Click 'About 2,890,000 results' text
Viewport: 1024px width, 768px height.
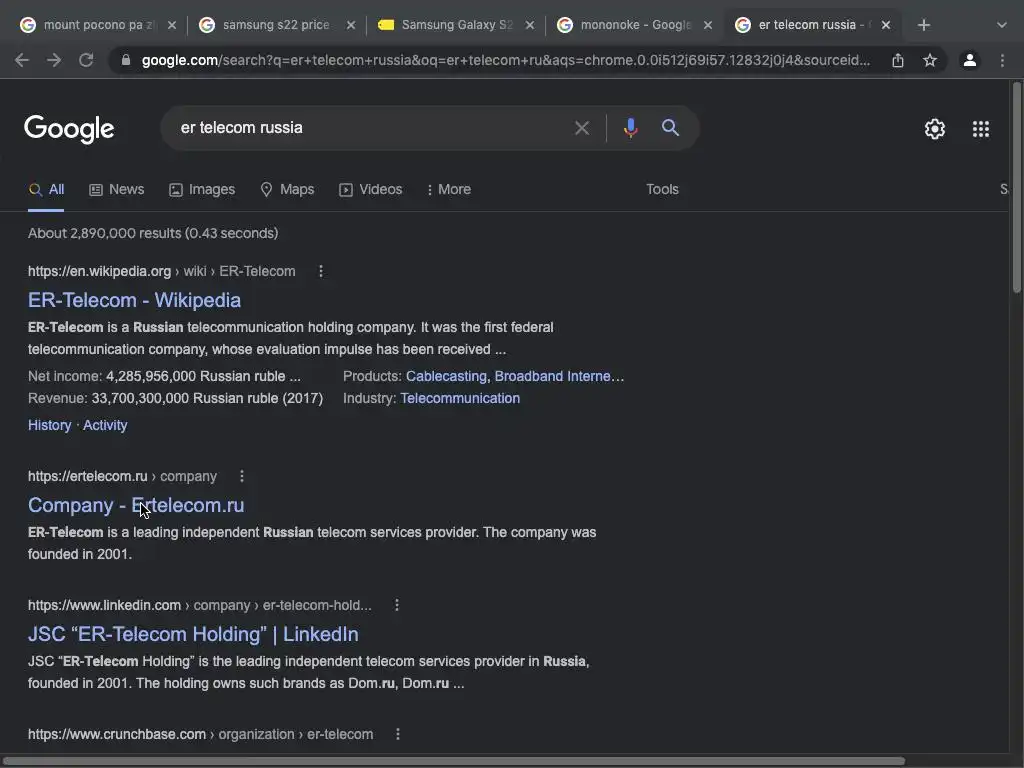pos(153,233)
